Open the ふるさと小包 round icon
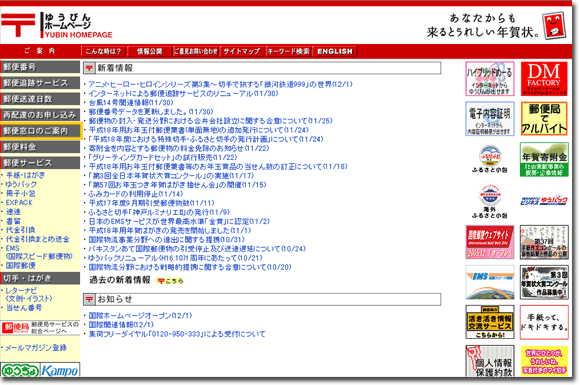580x385 pixels. [490, 159]
